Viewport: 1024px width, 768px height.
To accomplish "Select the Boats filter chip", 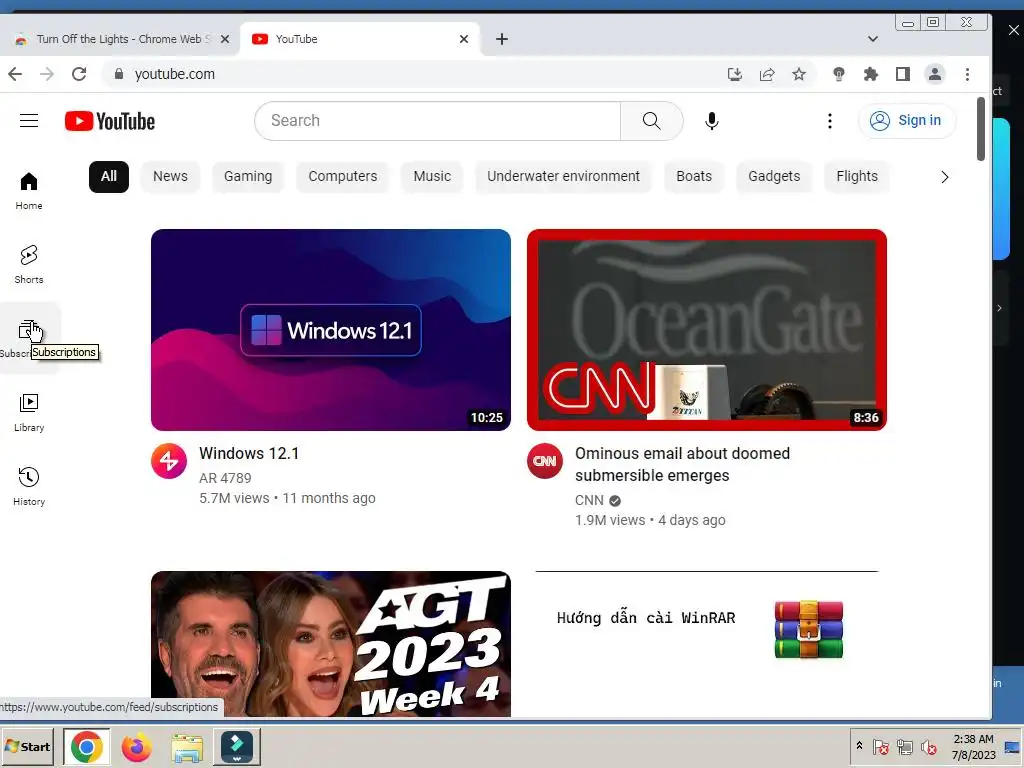I will coord(694,177).
